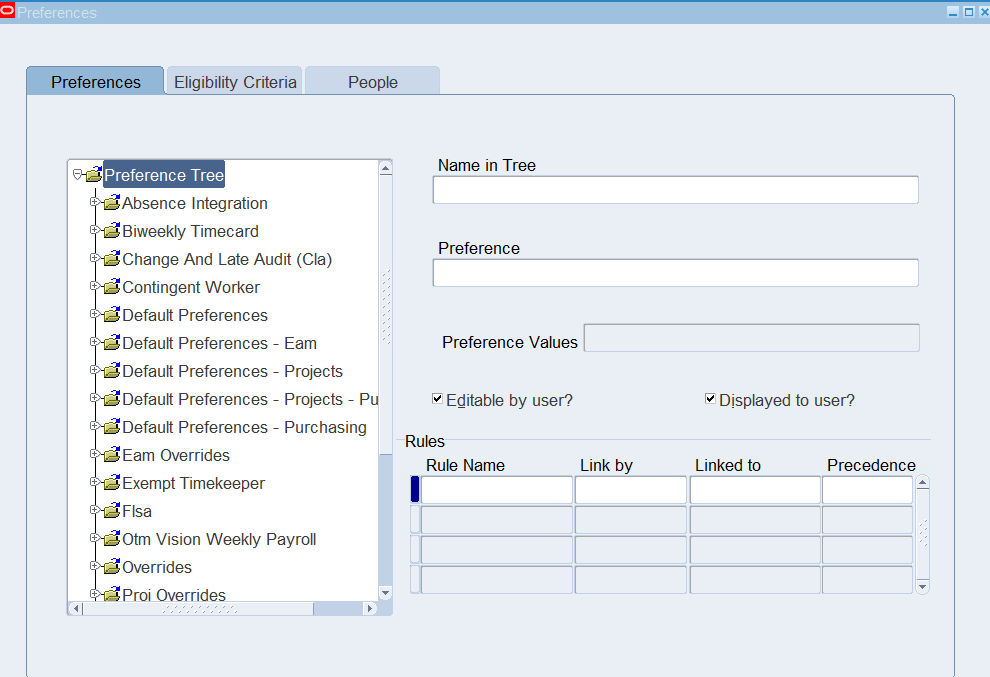Screen dimensions: 990x677
Task: Open the People tab
Action: pyautogui.click(x=372, y=82)
